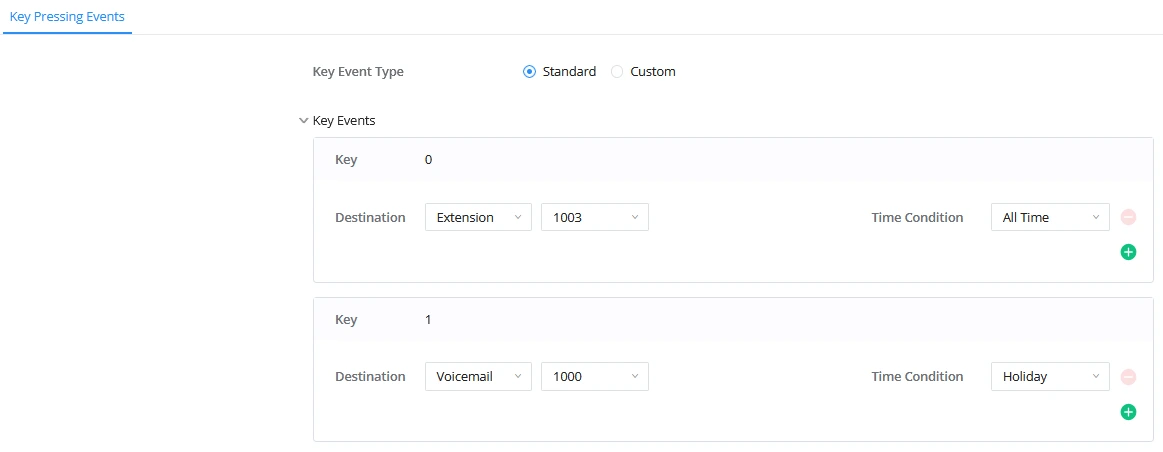Remove the Key 0 destination with the minus icon
This screenshot has width=1163, height=452.
1127,217
